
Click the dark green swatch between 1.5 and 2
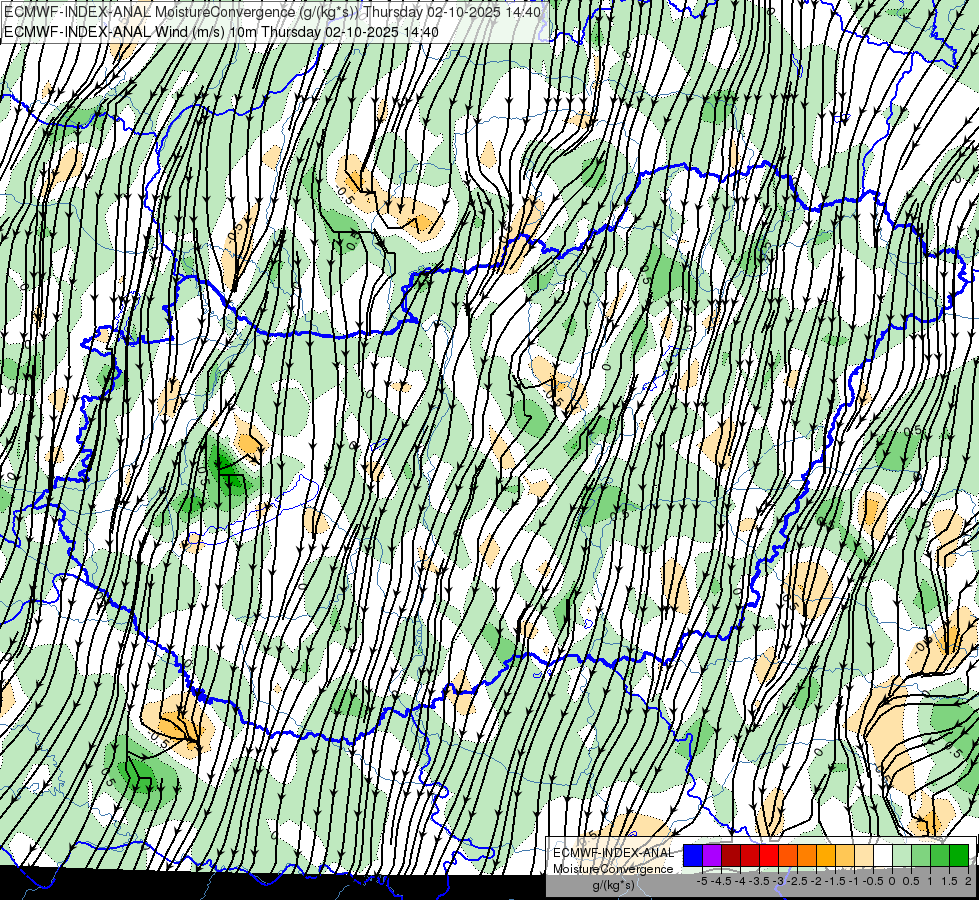[x=959, y=855]
